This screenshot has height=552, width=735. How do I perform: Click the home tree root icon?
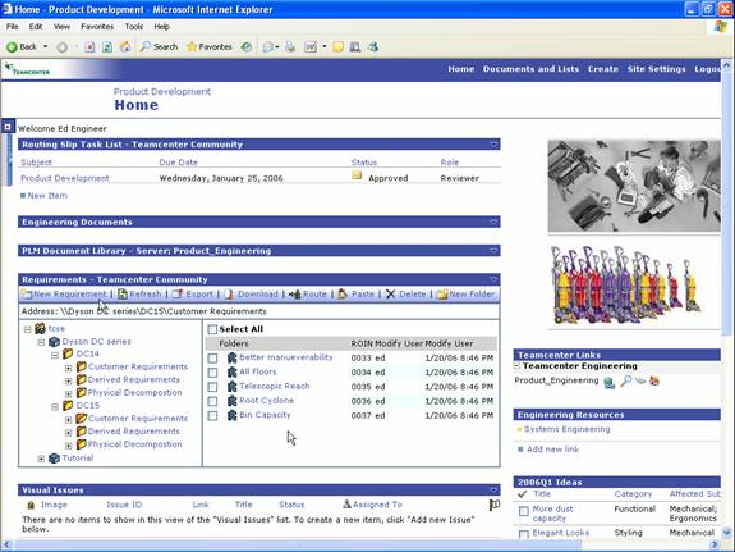click(40, 329)
